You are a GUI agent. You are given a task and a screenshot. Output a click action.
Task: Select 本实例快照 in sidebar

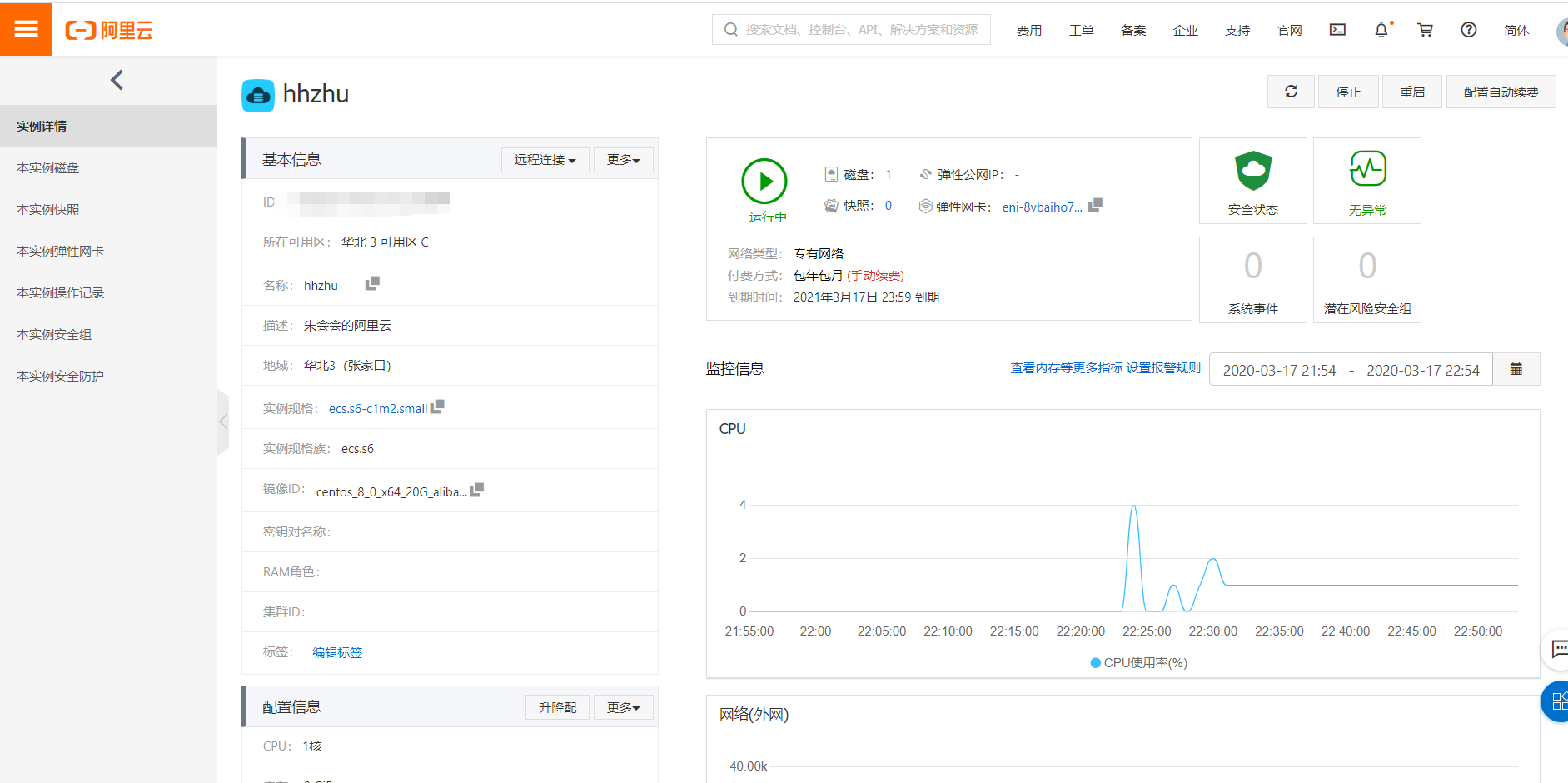click(108, 209)
